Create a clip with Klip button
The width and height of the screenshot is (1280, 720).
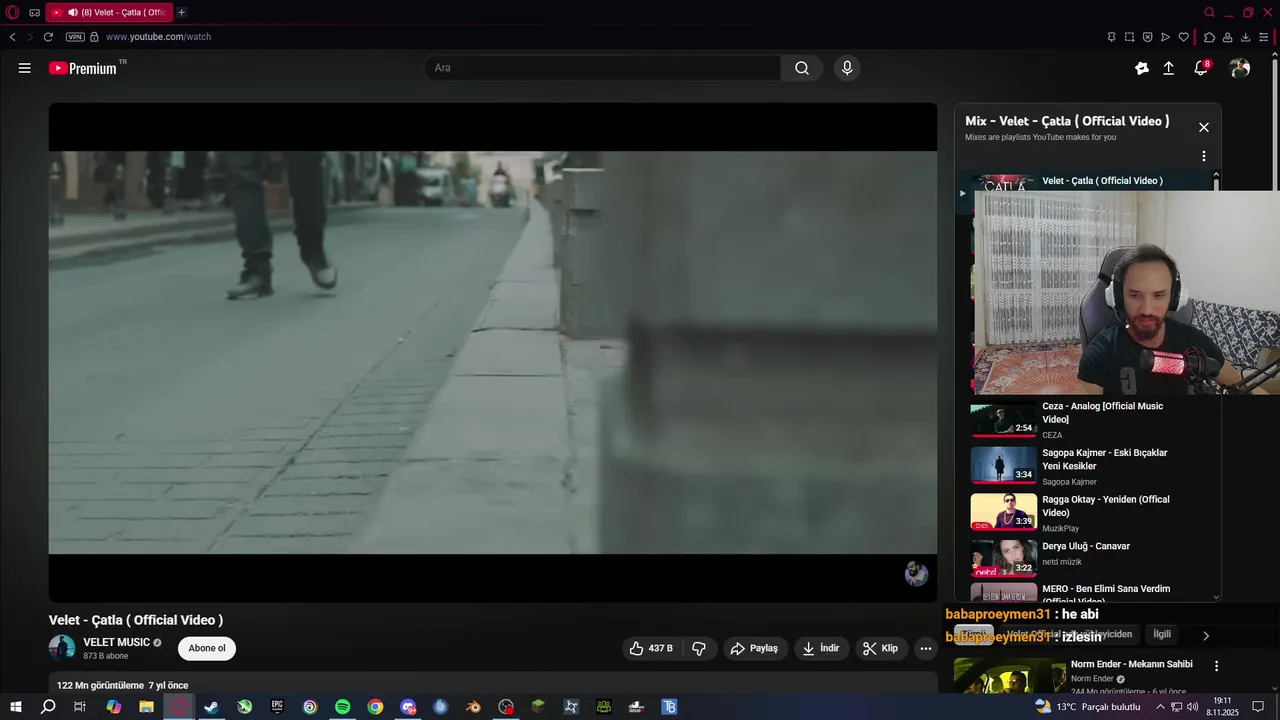point(880,648)
